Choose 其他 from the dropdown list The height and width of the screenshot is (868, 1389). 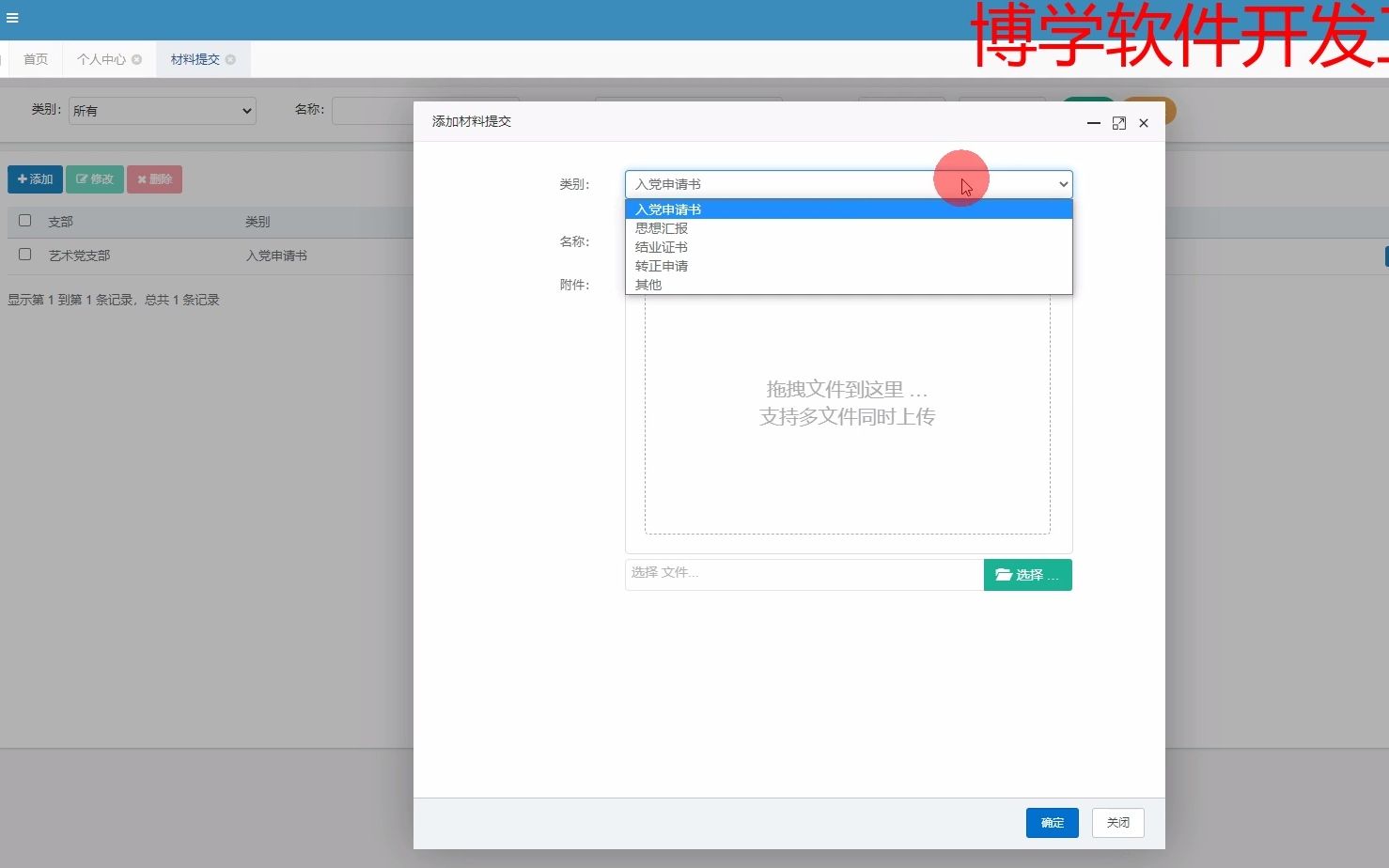(849, 285)
